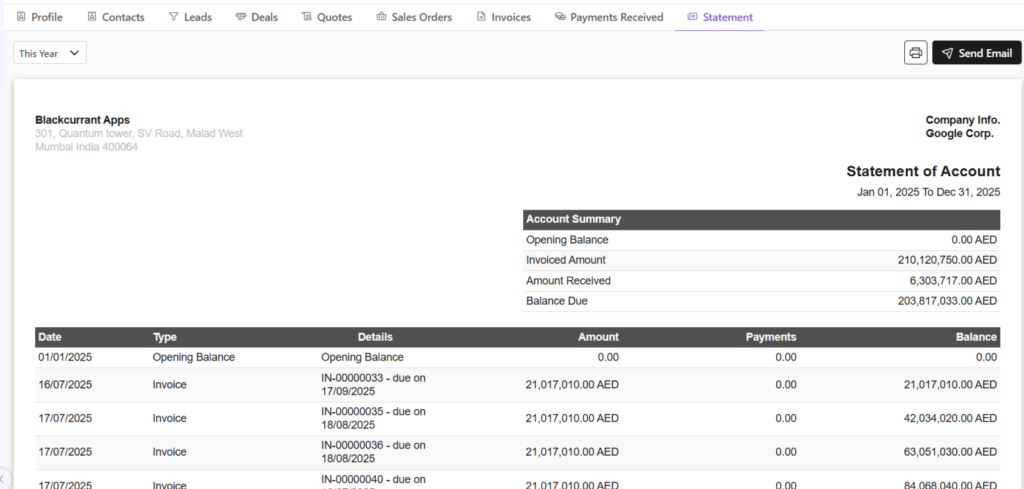Viewport: 1024px width, 489px height.
Task: Click the Leads funnel icon
Action: point(173,17)
